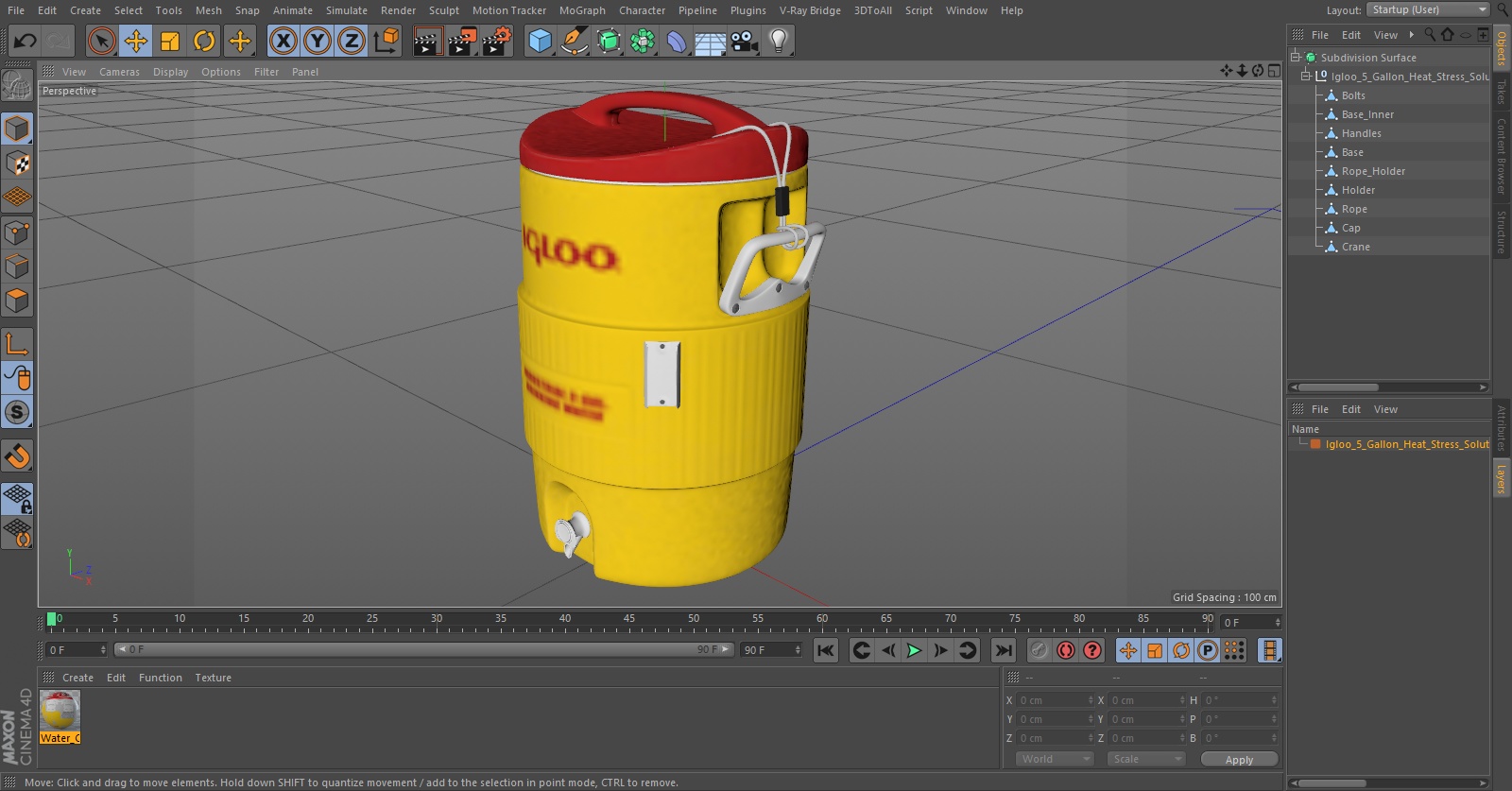Open the Render View clapperboard icon
This screenshot has width=1512, height=791.
pos(427,41)
